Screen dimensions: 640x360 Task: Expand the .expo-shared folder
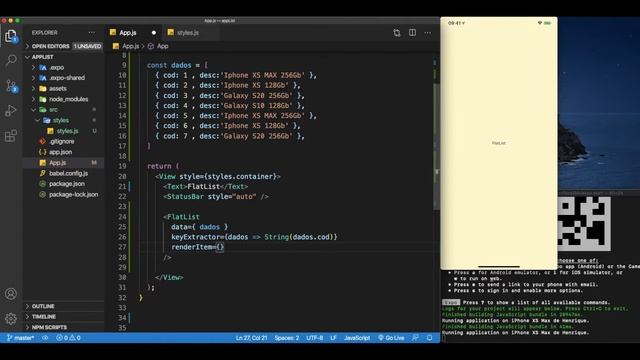(67, 78)
